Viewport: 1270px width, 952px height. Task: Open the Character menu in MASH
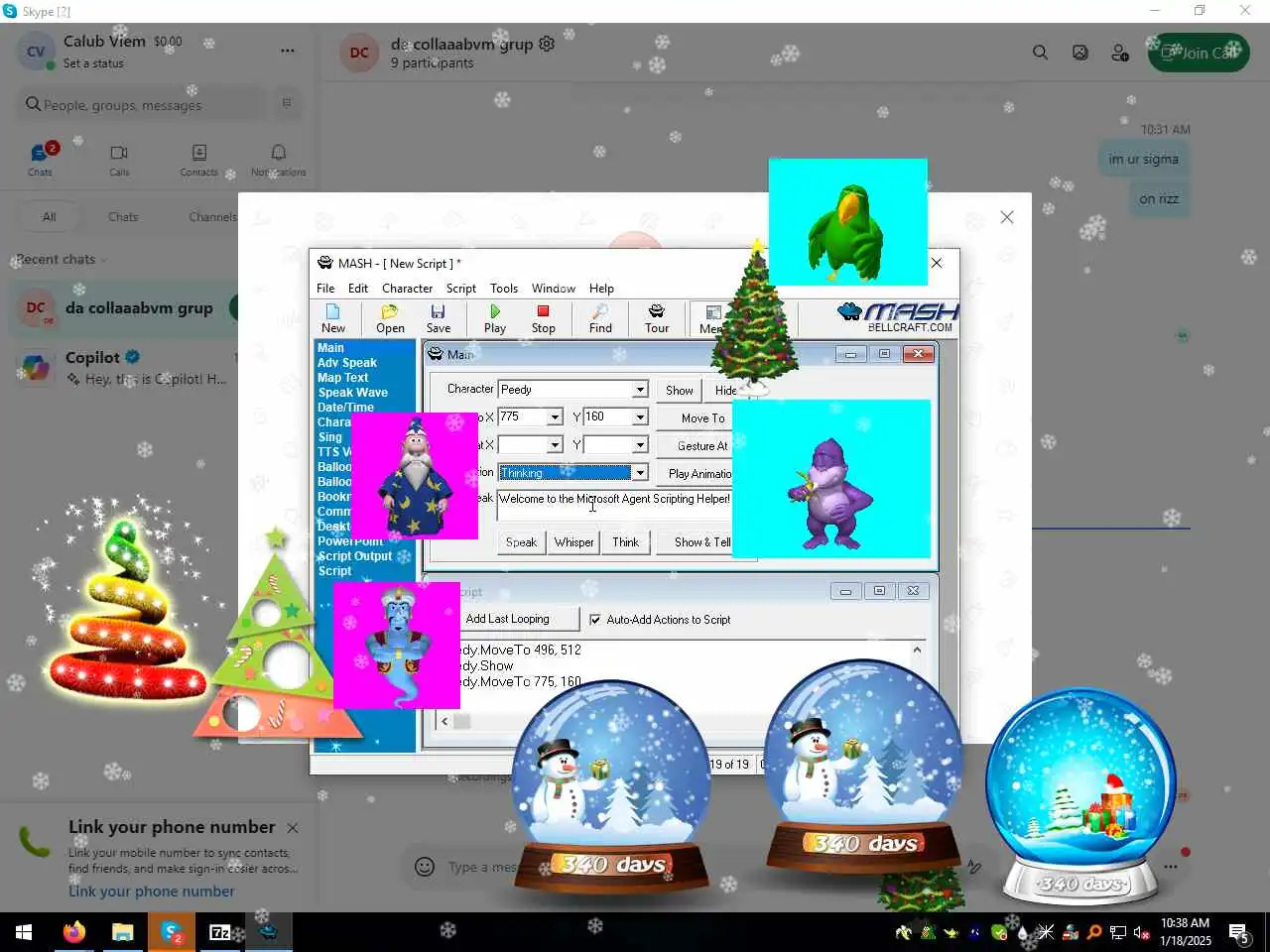tap(407, 289)
